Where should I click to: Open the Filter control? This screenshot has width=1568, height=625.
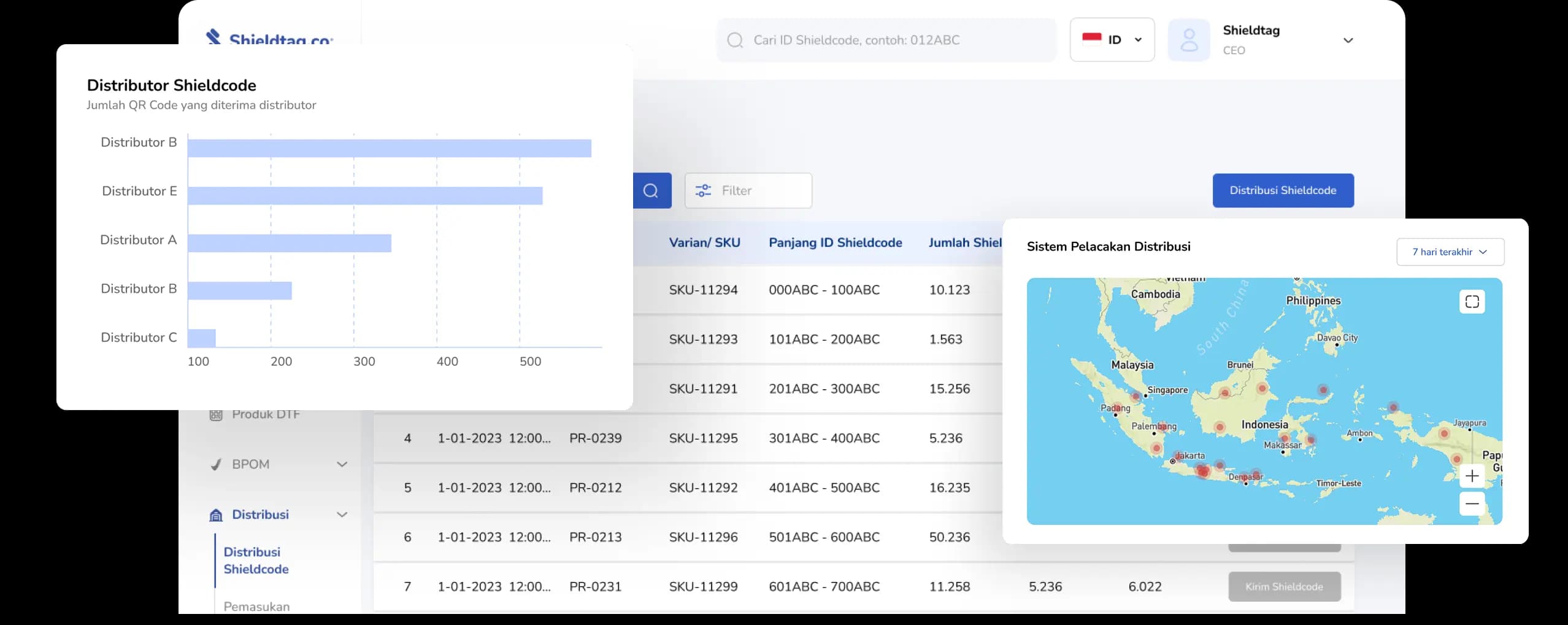pos(748,190)
